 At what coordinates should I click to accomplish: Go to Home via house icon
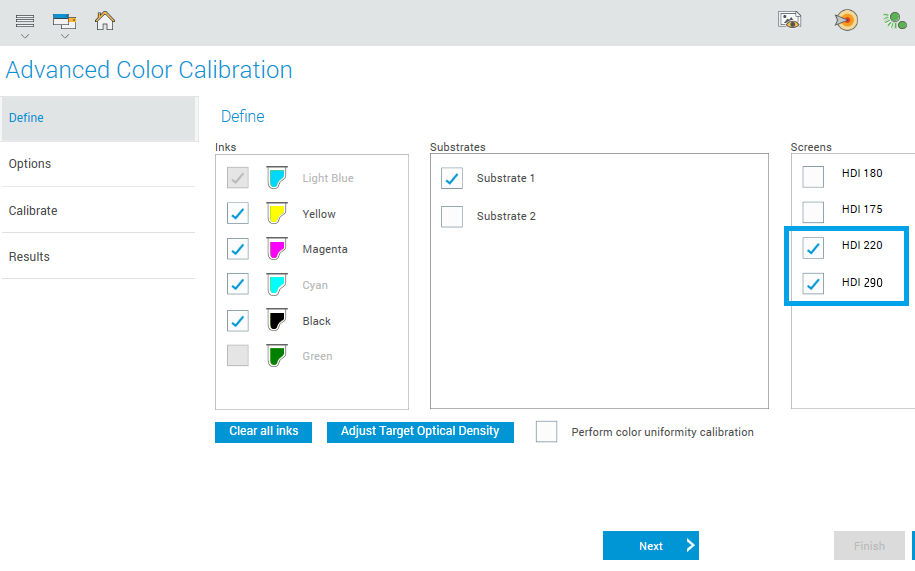(105, 21)
